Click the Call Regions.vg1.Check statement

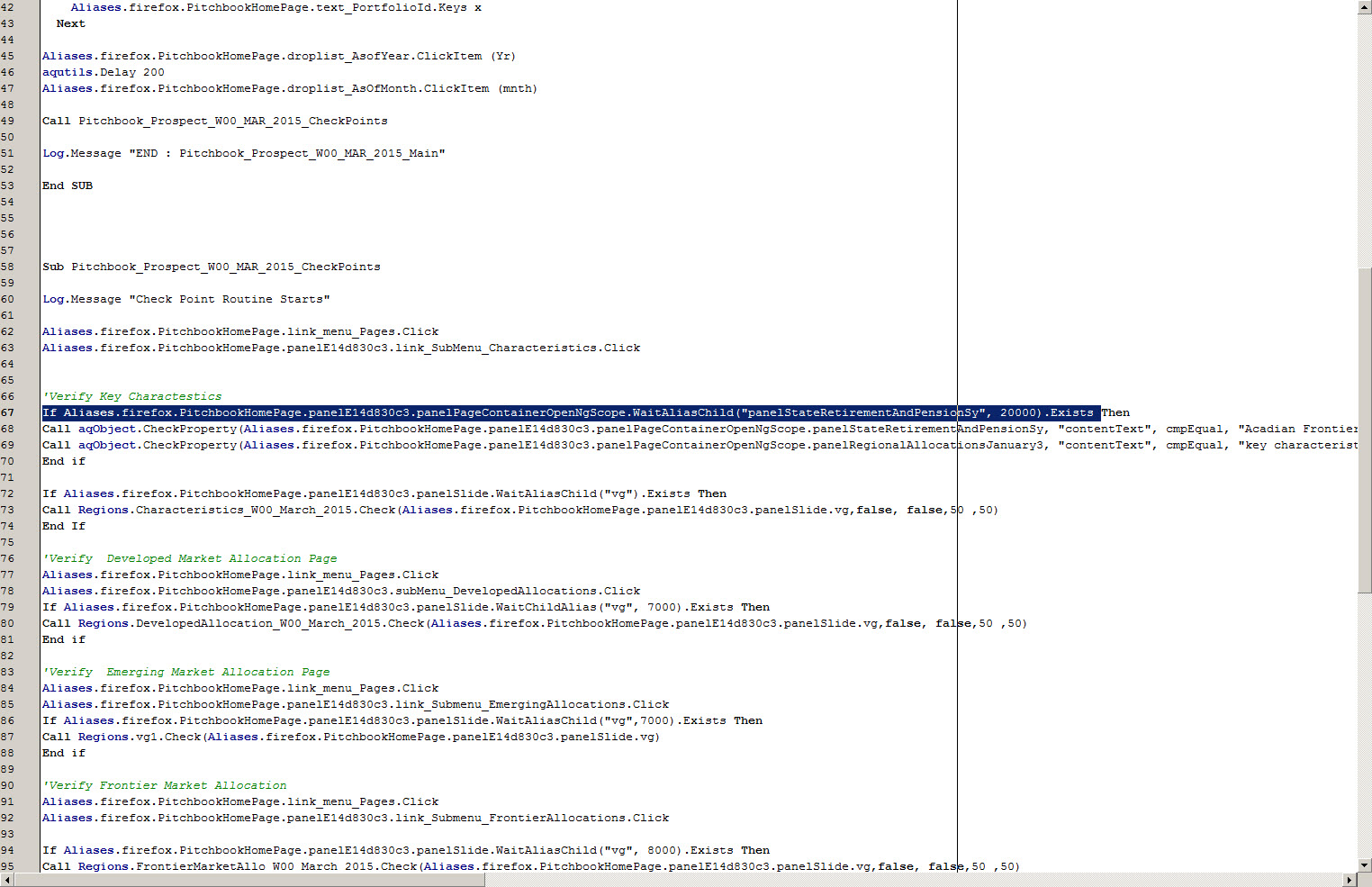[x=351, y=737]
